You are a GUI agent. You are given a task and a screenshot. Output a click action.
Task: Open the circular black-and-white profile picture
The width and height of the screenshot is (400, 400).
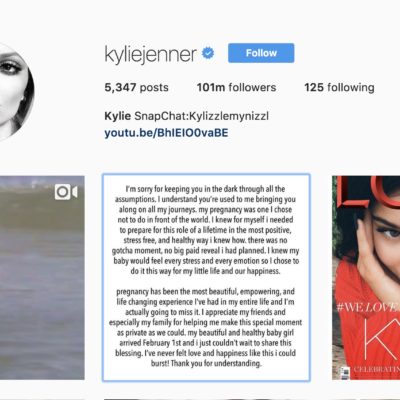click(13, 92)
